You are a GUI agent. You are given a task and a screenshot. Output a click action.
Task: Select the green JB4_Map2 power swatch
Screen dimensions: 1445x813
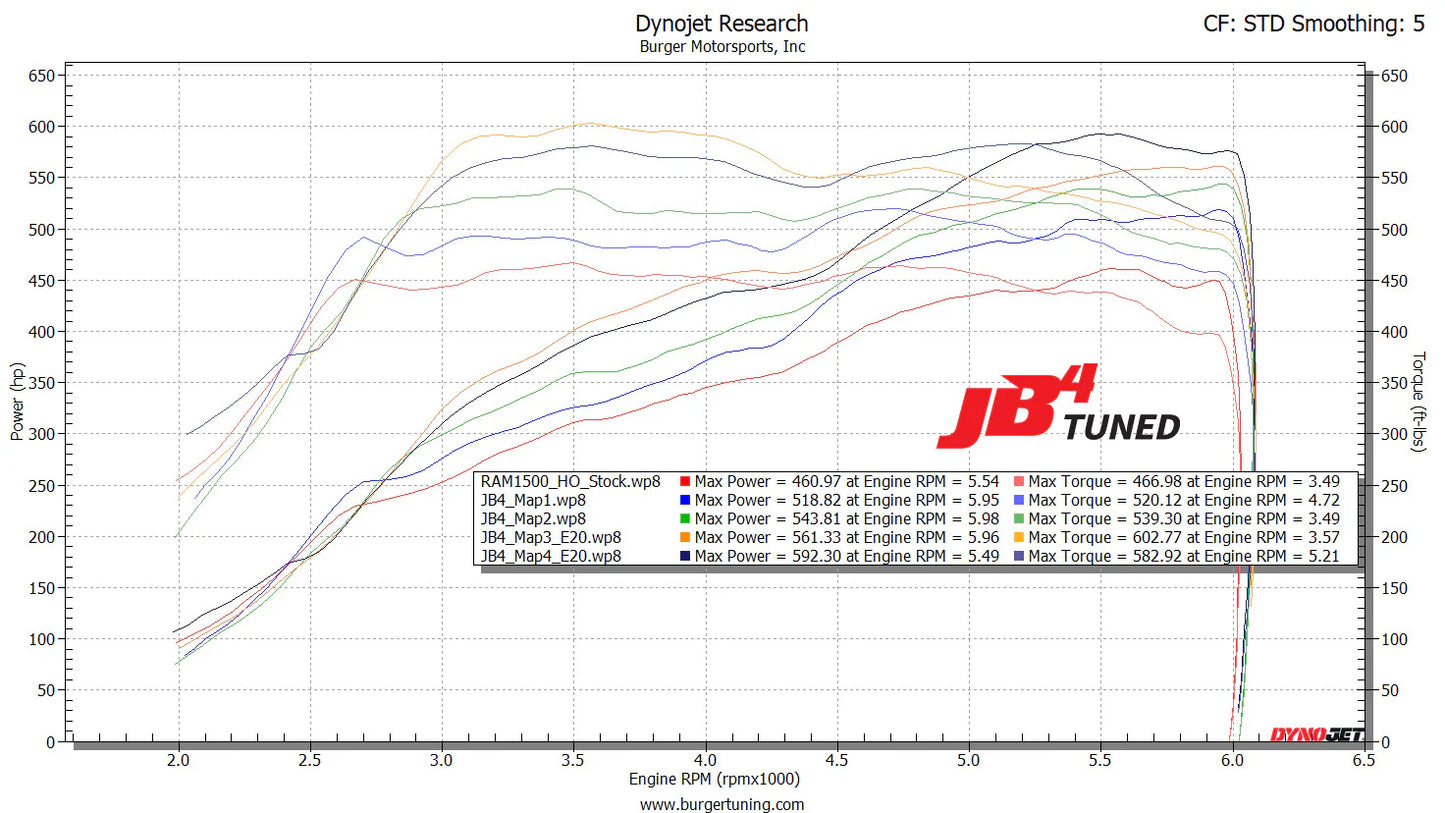point(686,519)
